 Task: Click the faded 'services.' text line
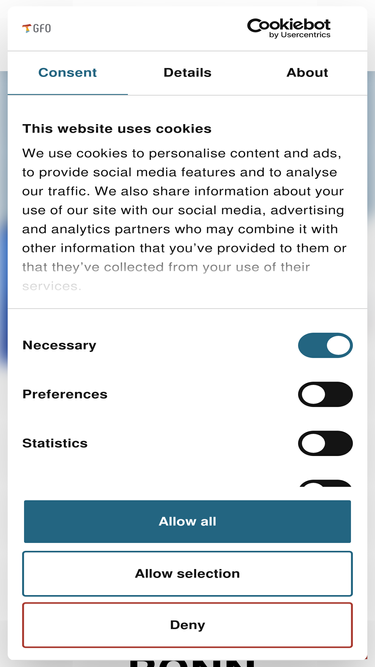[x=51, y=286]
